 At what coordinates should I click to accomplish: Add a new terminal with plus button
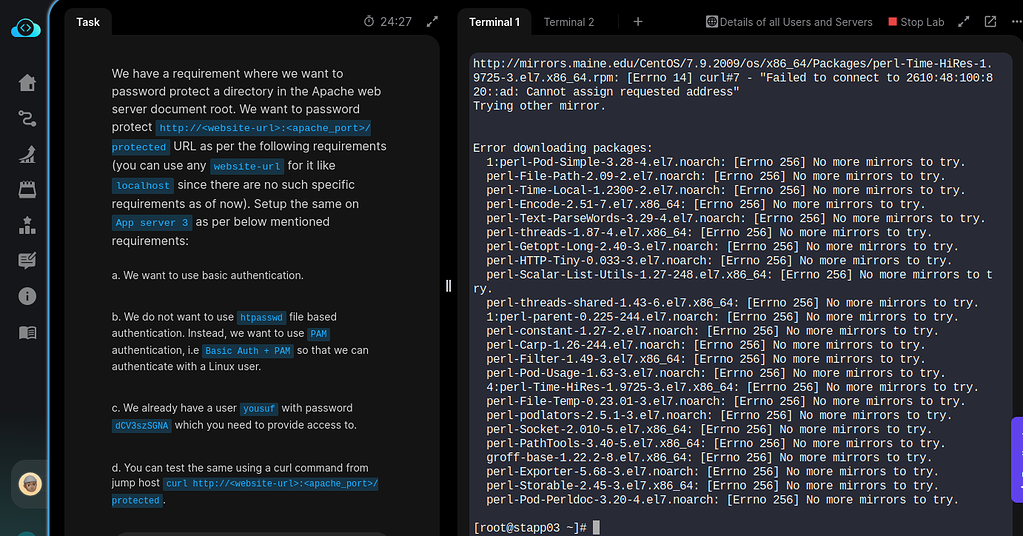pyautogui.click(x=638, y=22)
